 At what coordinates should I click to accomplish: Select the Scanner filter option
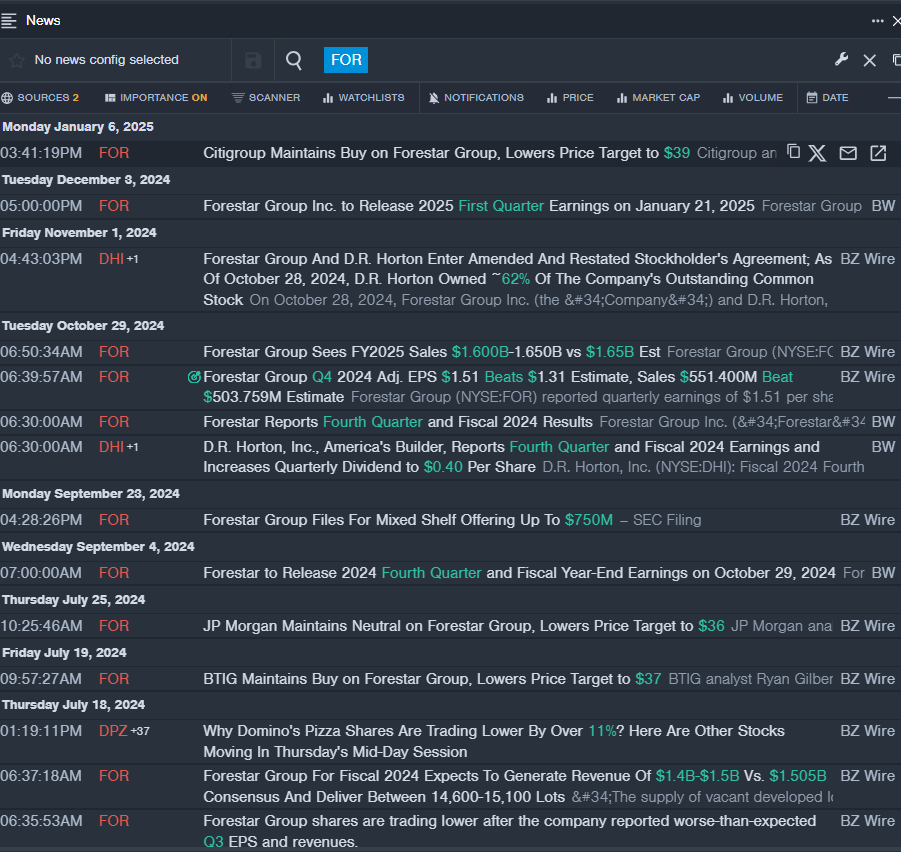click(266, 98)
